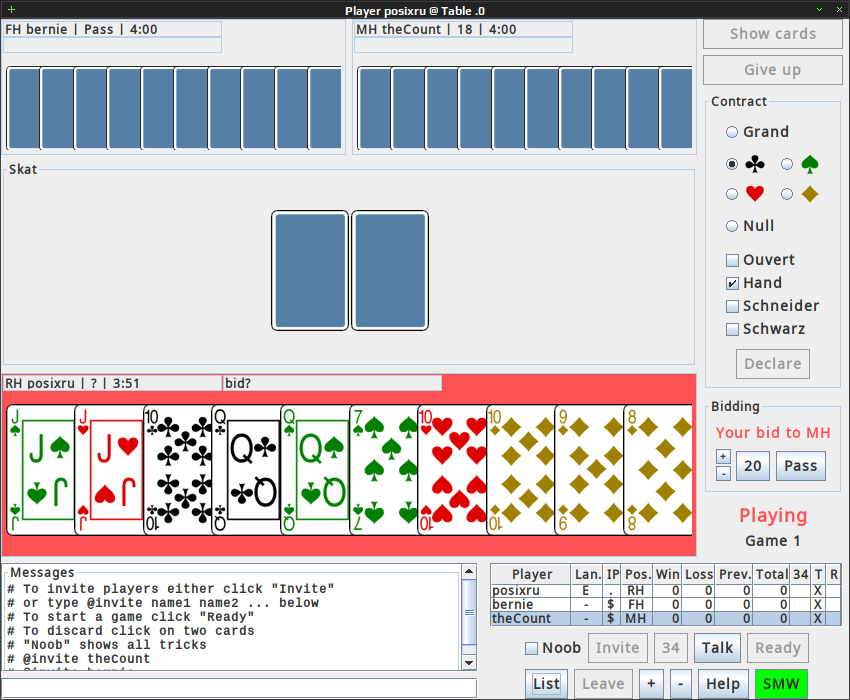Select the 9 of Diamonds card
Image resolution: width=850 pixels, height=700 pixels.
point(589,470)
